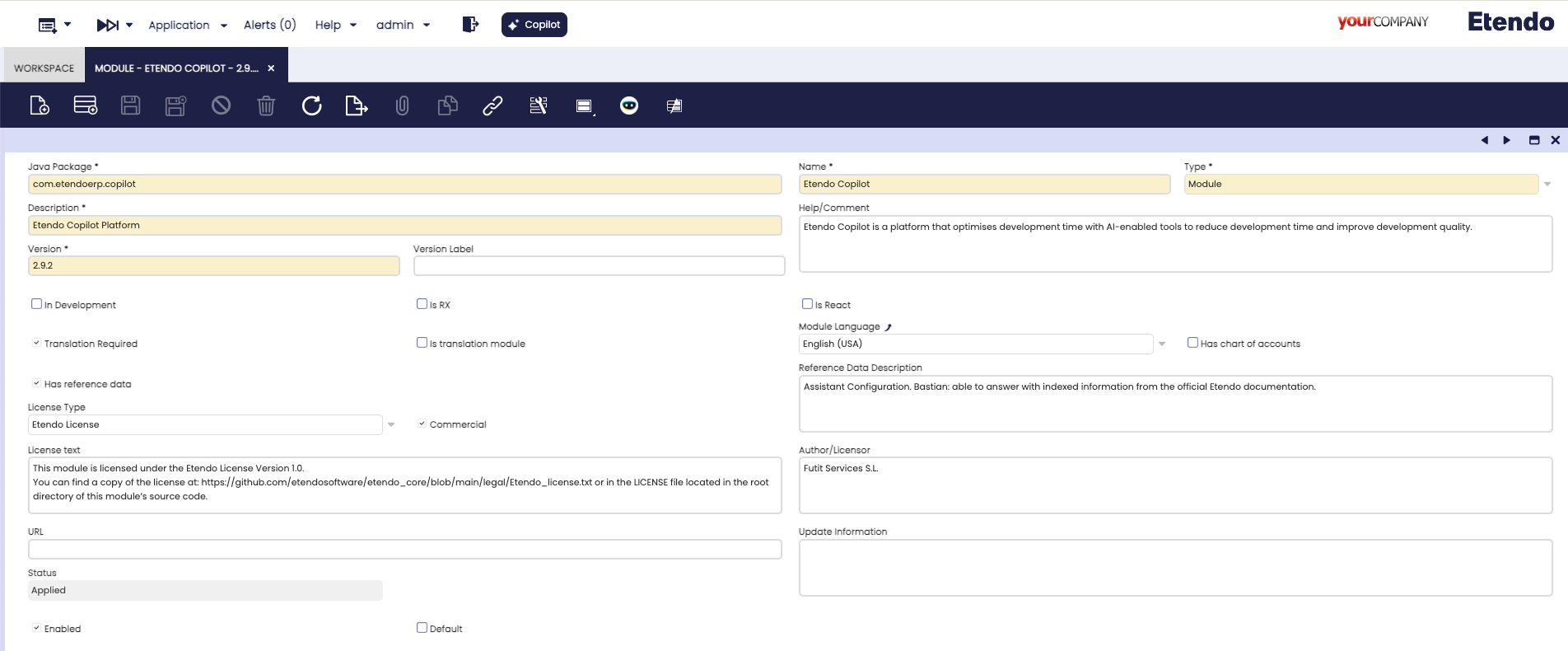Image resolution: width=1568 pixels, height=651 pixels.
Task: Click the new document icon in toolbar
Action: point(40,105)
